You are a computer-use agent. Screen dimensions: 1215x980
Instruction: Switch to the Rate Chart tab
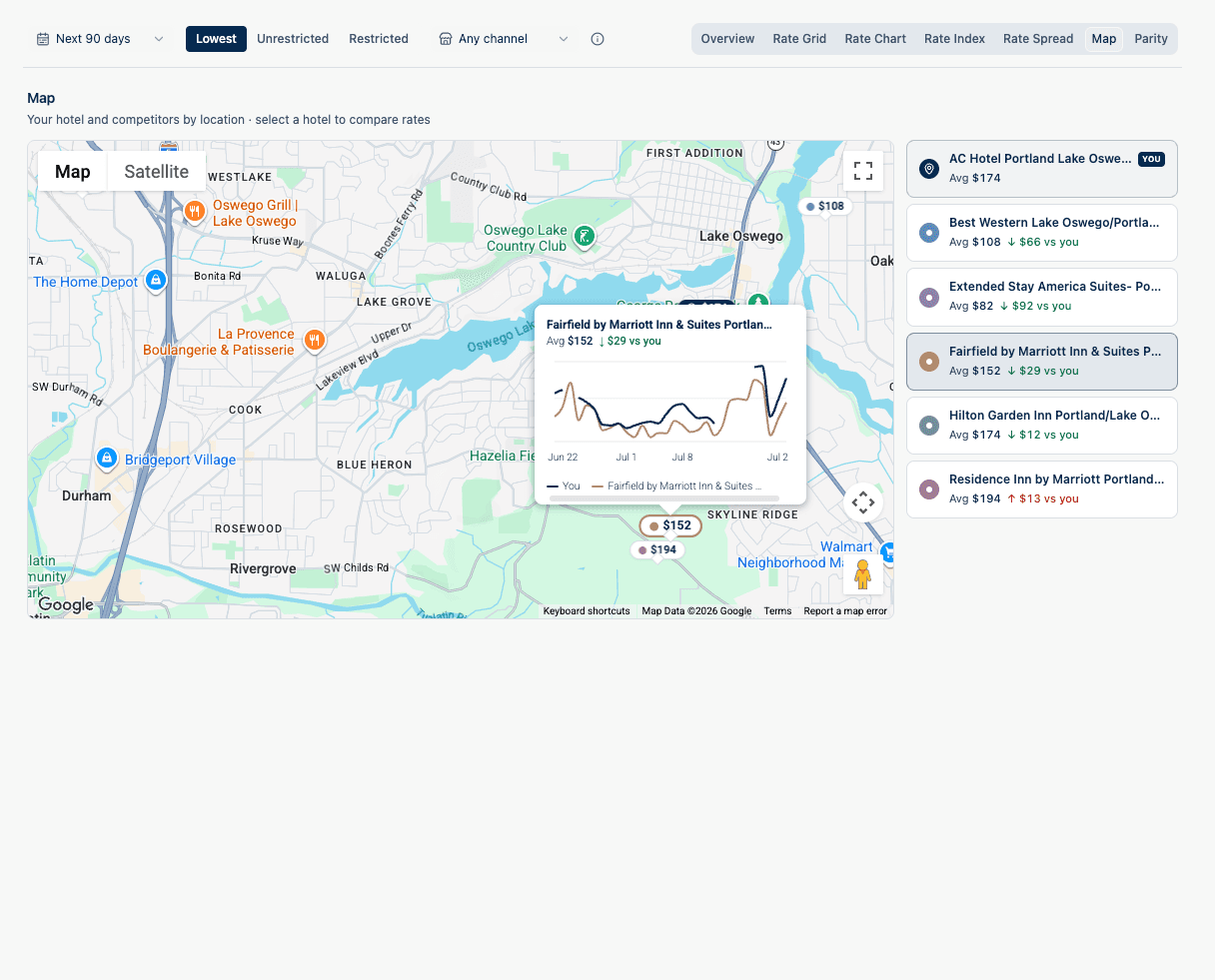[x=875, y=39]
